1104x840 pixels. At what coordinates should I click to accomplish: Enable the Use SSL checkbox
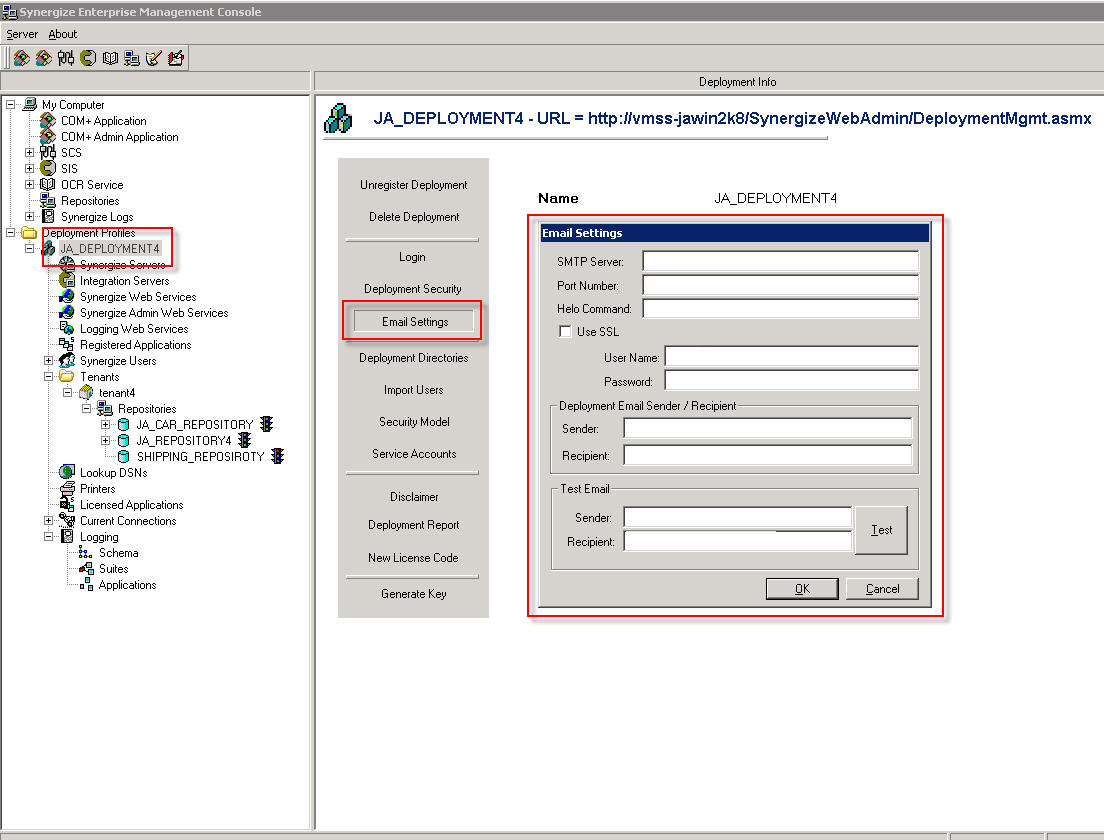click(x=565, y=331)
